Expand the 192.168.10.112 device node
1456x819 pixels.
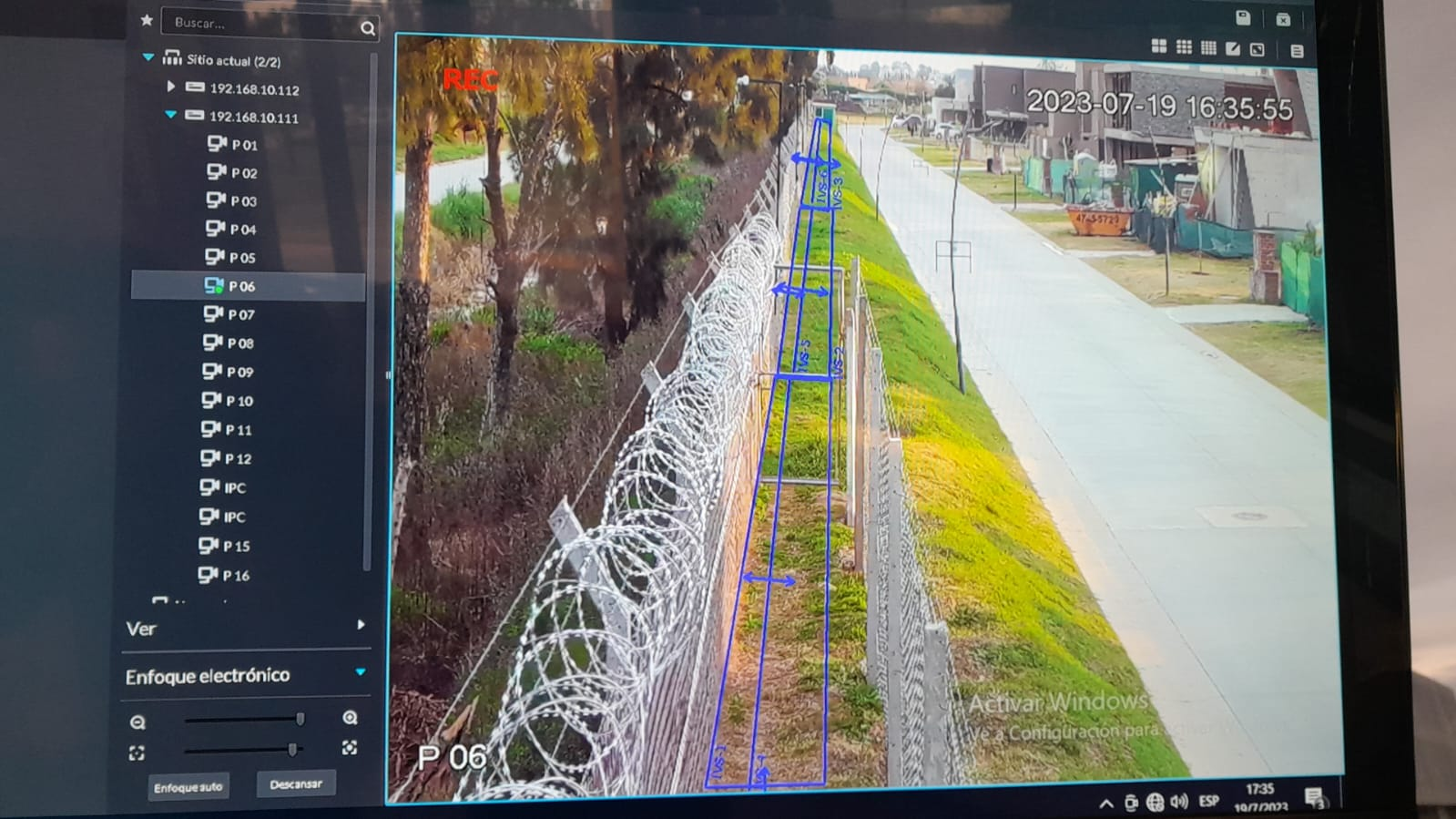tap(170, 87)
